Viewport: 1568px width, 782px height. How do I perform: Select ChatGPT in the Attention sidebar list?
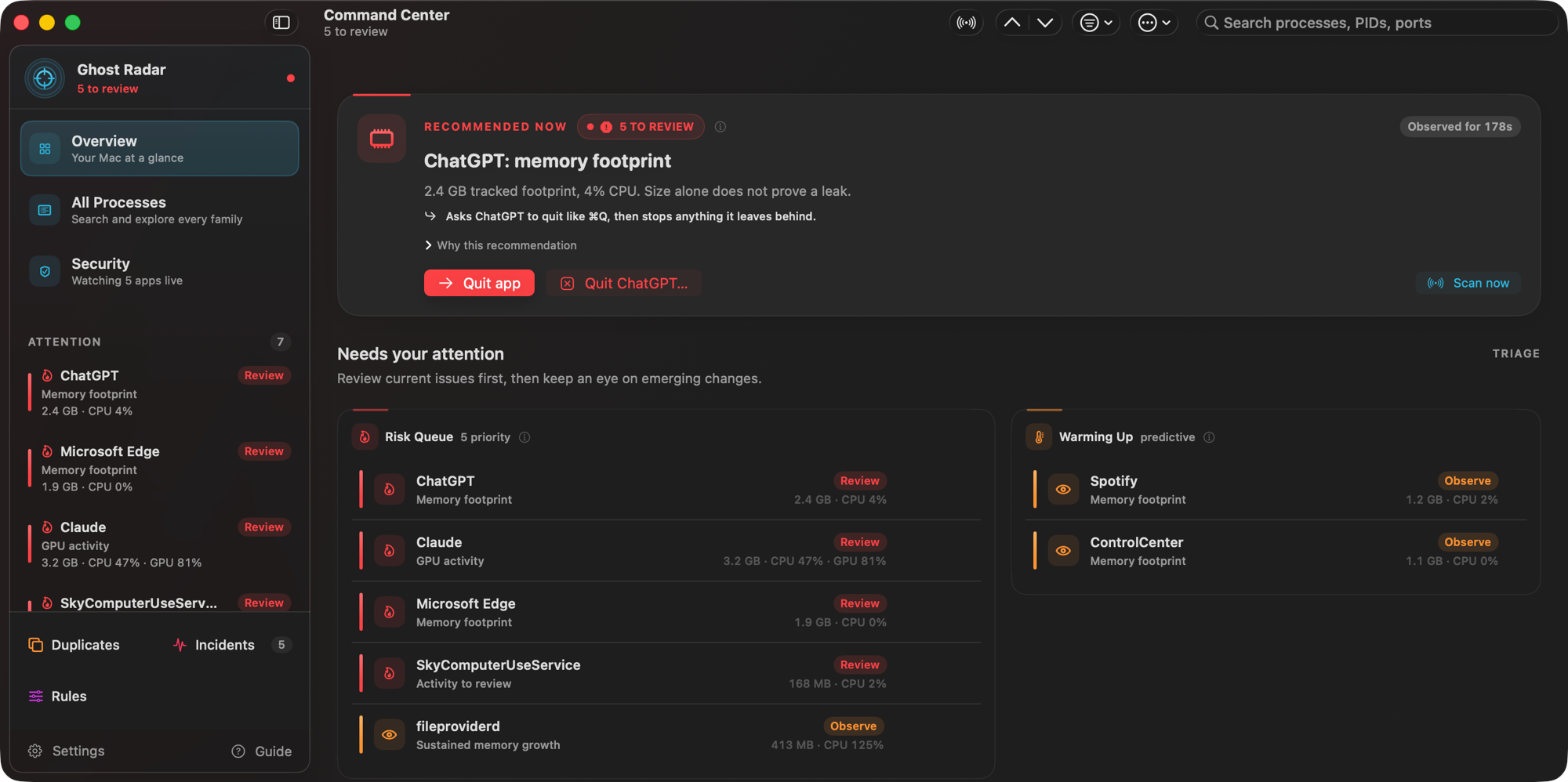[x=159, y=393]
